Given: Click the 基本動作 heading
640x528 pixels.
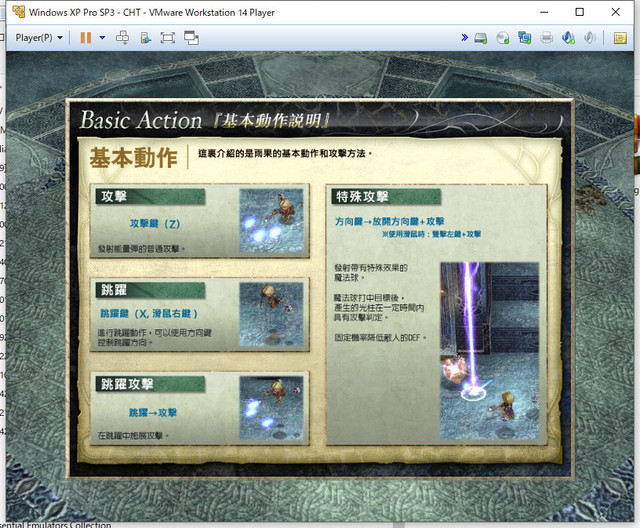Looking at the screenshot, I should click(133, 158).
